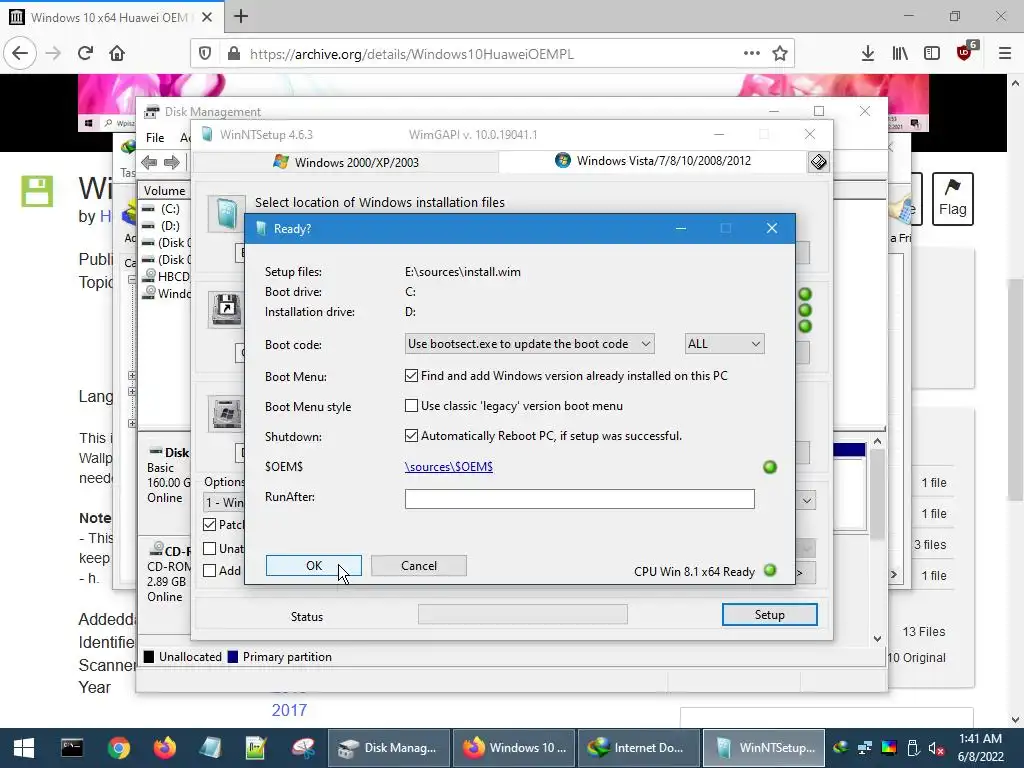The height and width of the screenshot is (768, 1024).
Task: Click the boot drive floppy icon
Action: [x=227, y=309]
